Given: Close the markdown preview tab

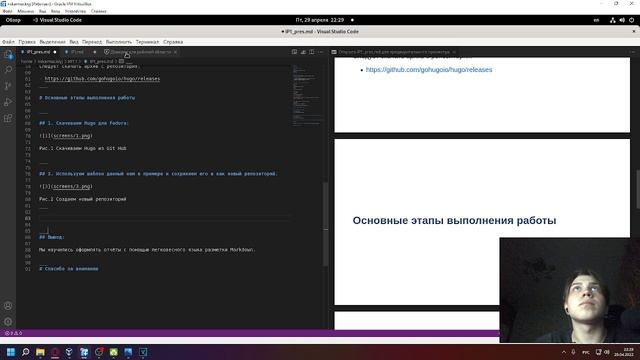Looking at the screenshot, I should click(454, 52).
